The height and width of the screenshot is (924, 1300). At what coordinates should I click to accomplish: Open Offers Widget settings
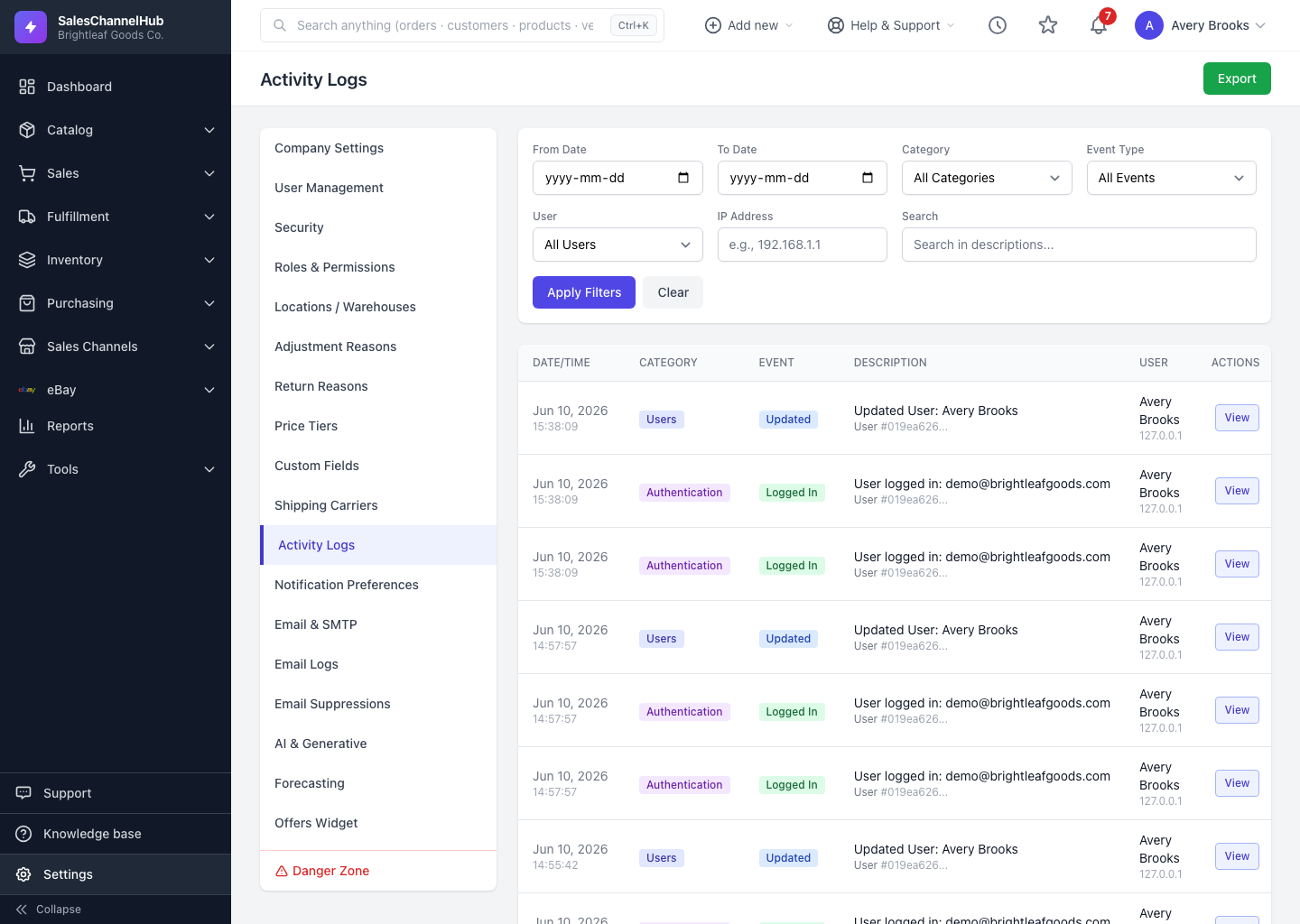point(378,823)
